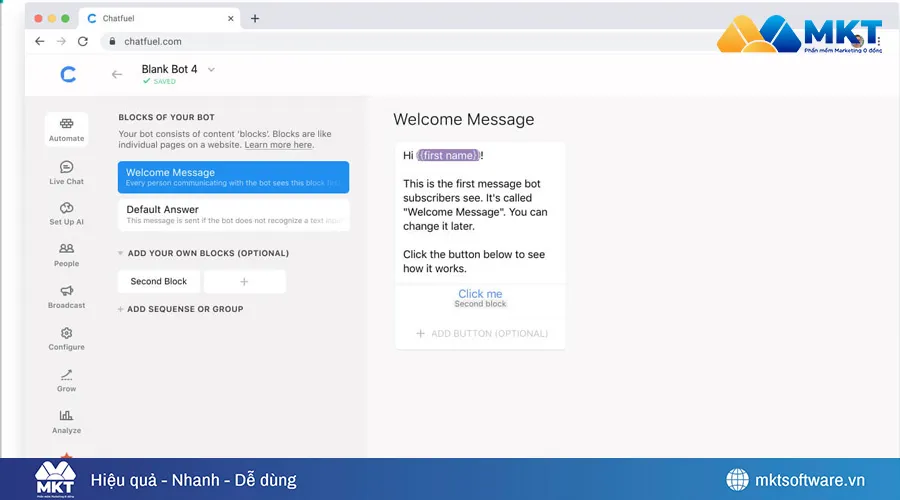The image size is (900, 500).
Task: Click Add Sequense or Group
Action: pyautogui.click(x=180, y=309)
